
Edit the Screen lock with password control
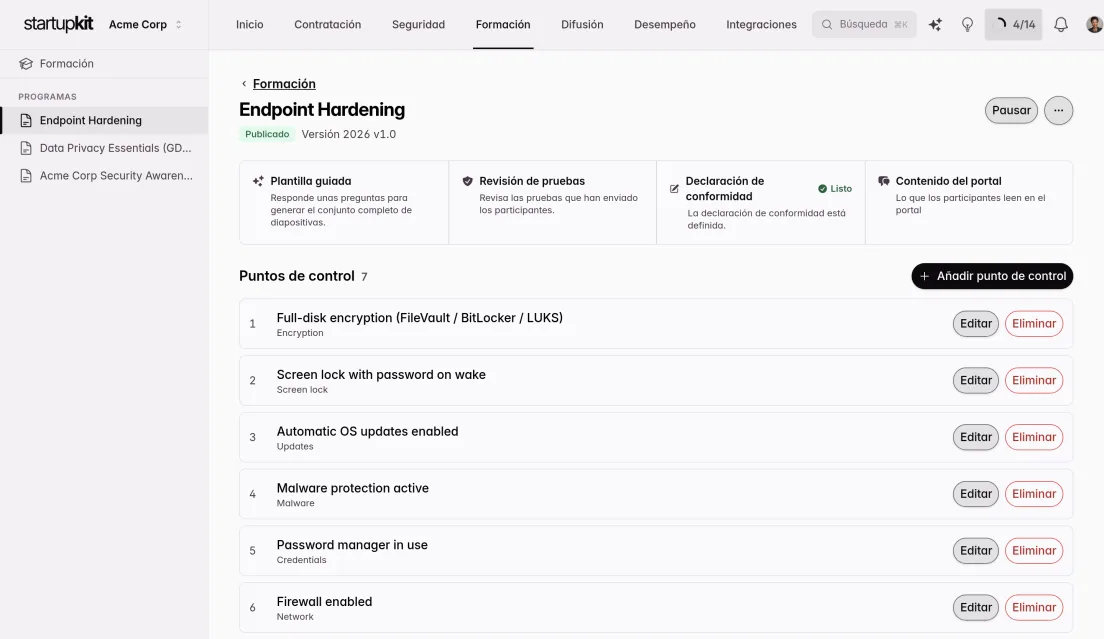tap(975, 380)
